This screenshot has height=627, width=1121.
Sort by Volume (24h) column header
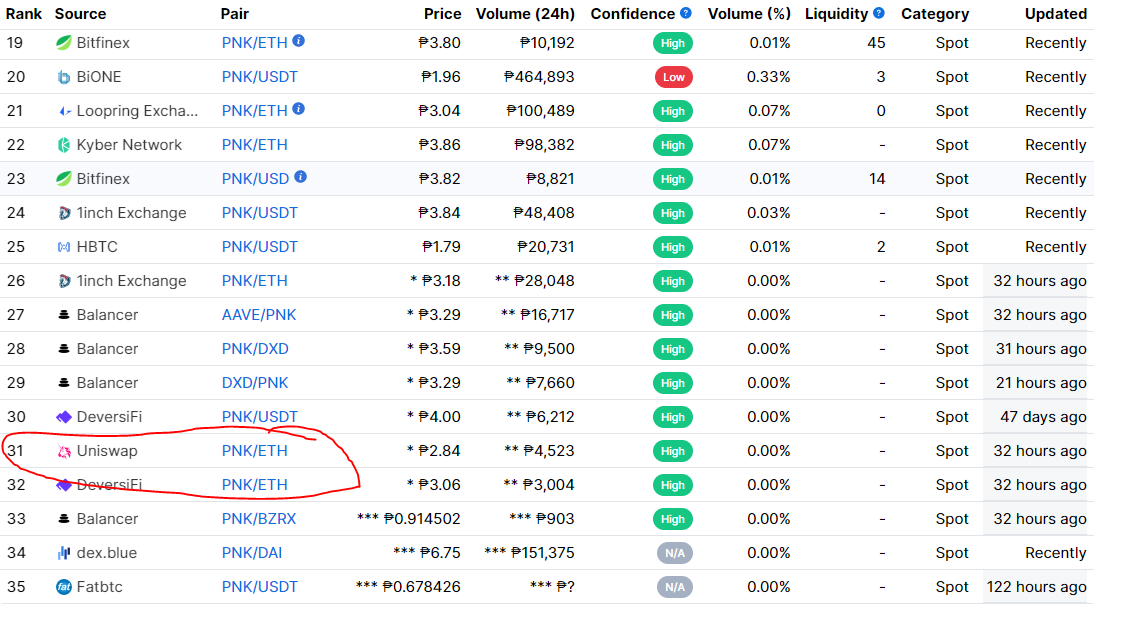coord(525,14)
